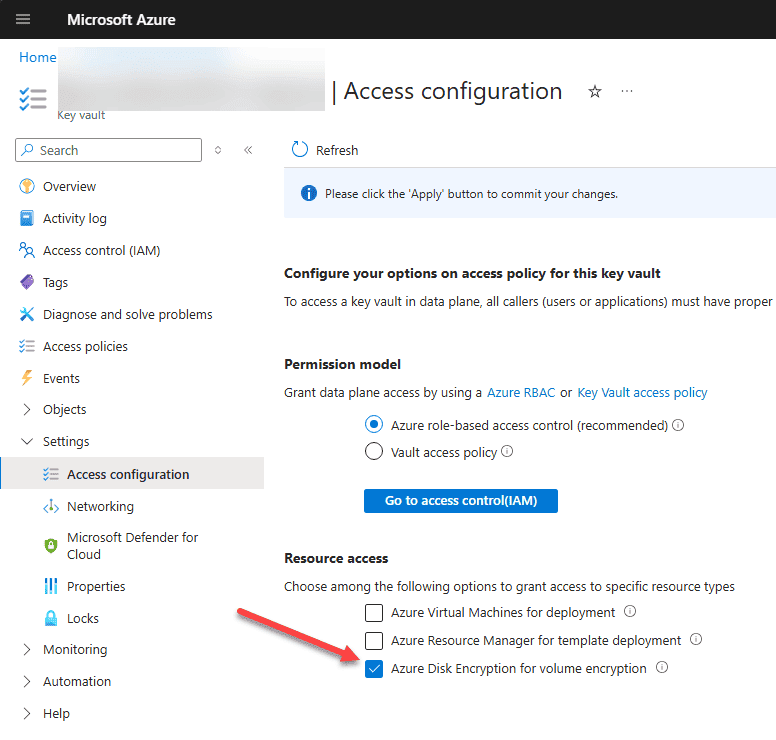Click the Access policies checklist icon
The height and width of the screenshot is (740, 776).
(27, 346)
